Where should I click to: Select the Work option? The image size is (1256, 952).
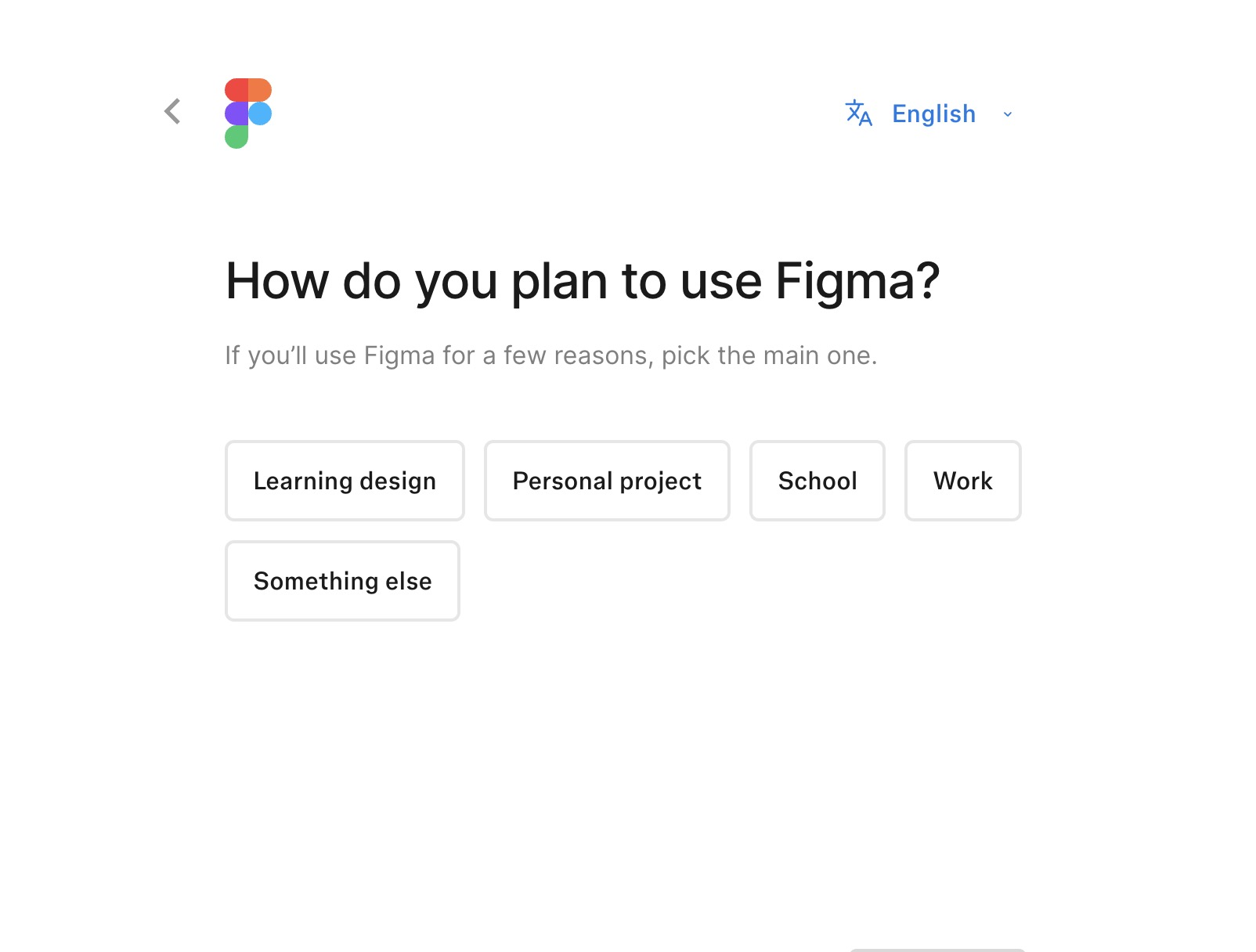962,481
